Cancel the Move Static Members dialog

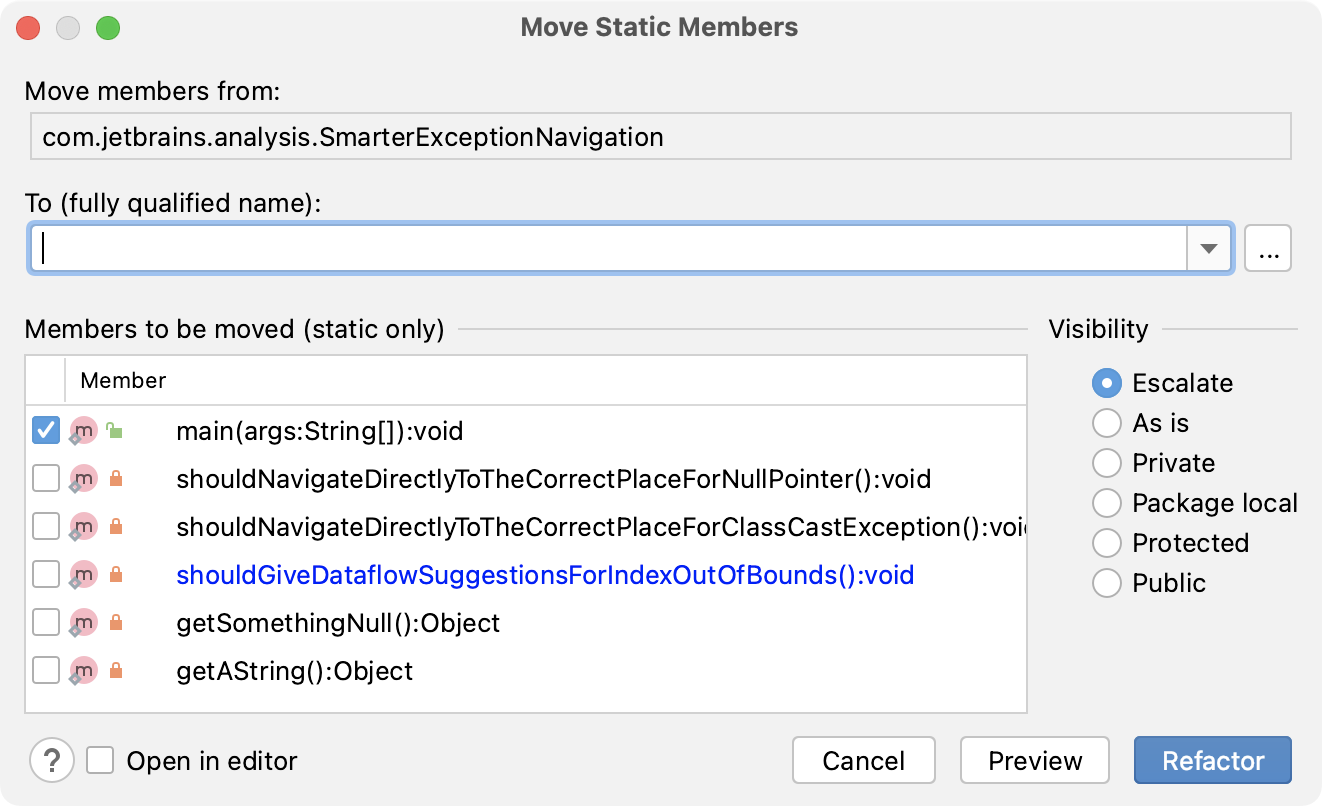tap(864, 761)
